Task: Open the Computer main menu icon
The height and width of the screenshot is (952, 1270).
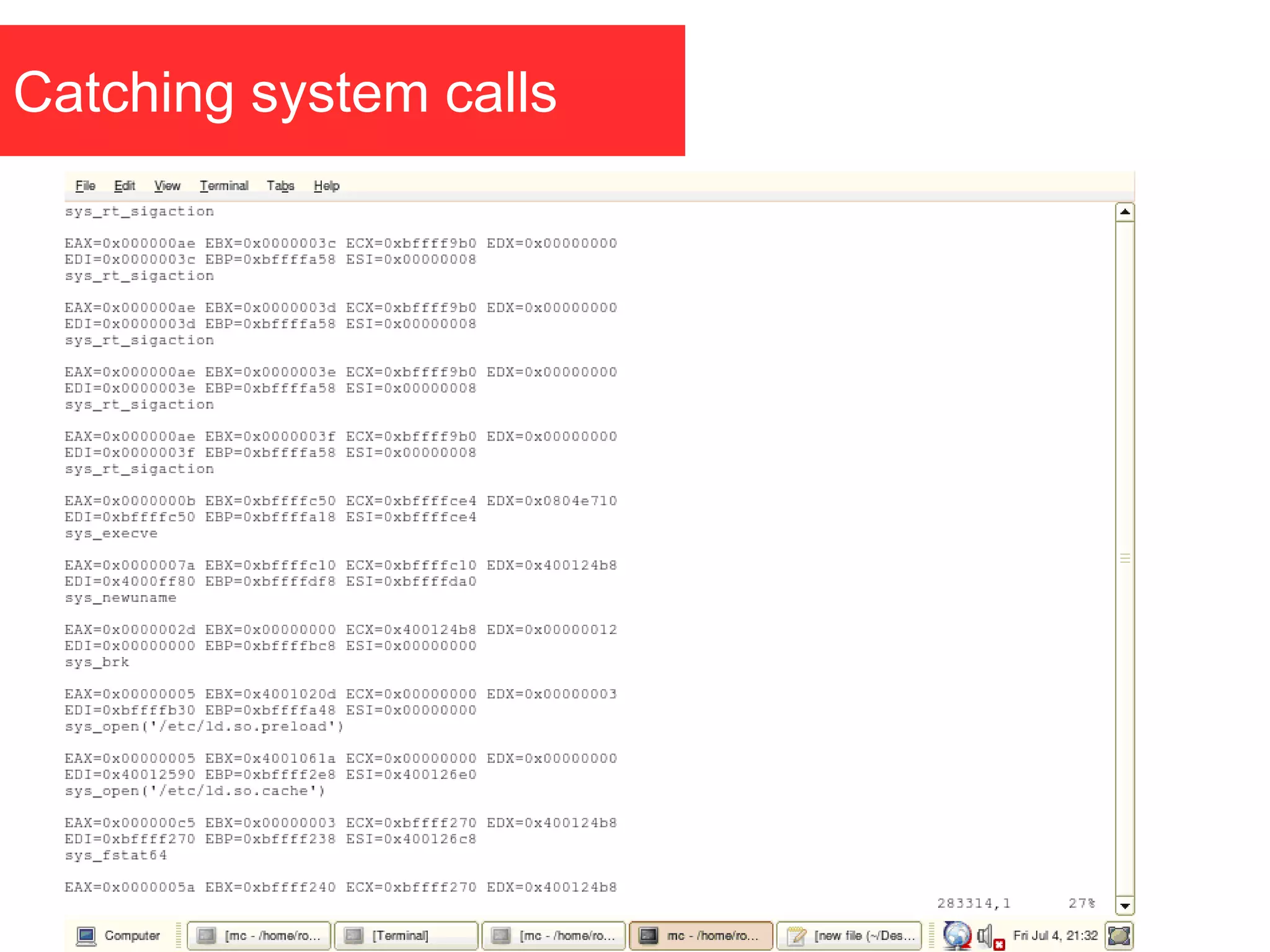Action: [86, 935]
